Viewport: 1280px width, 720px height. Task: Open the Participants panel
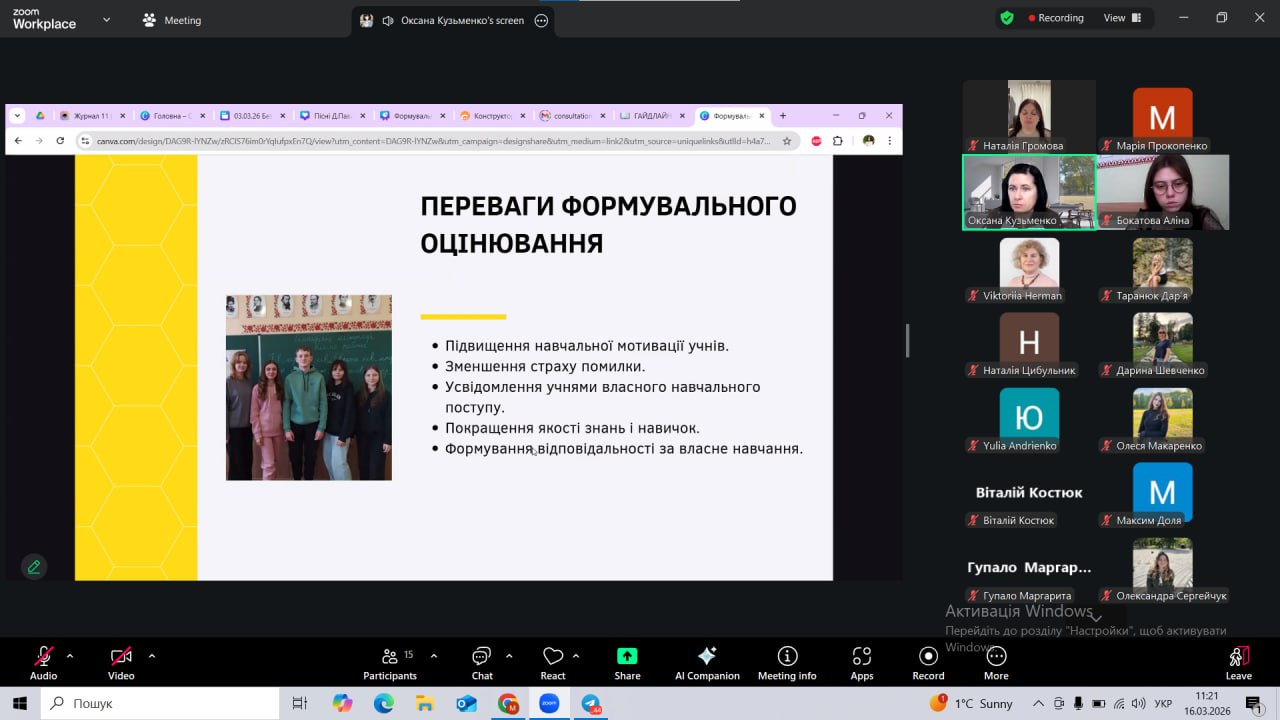coord(390,662)
